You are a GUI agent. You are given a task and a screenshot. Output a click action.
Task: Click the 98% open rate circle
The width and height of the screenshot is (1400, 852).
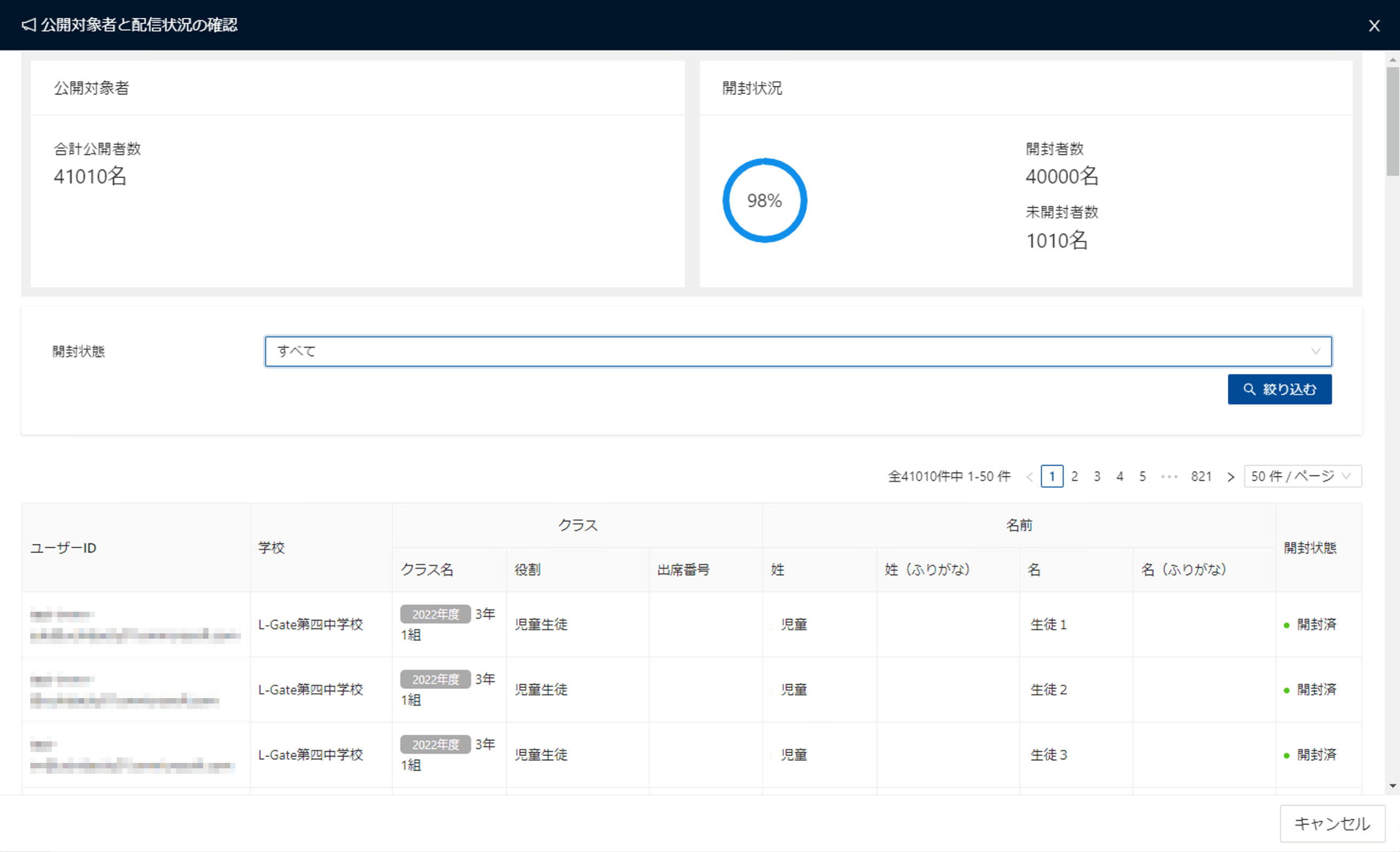(x=764, y=200)
